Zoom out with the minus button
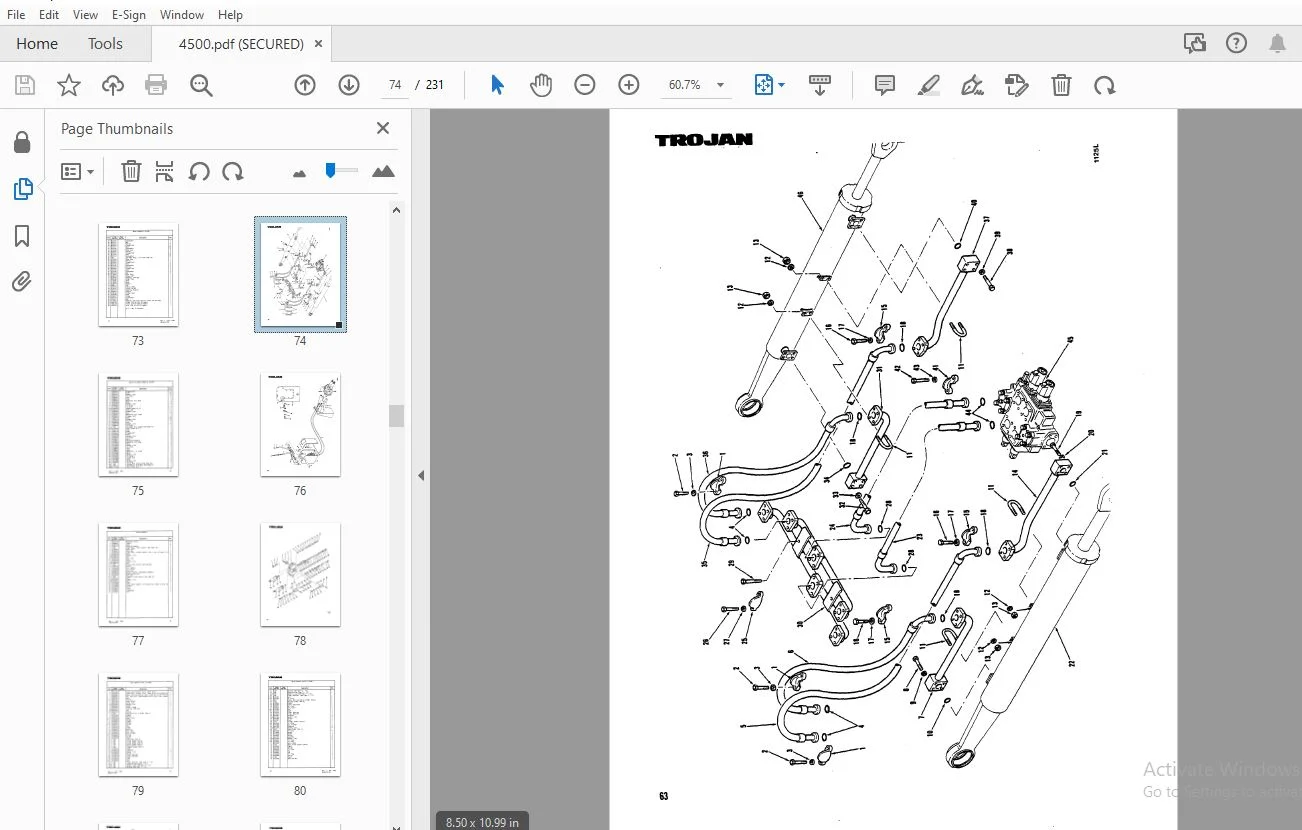This screenshot has height=830, width=1302. [x=585, y=85]
